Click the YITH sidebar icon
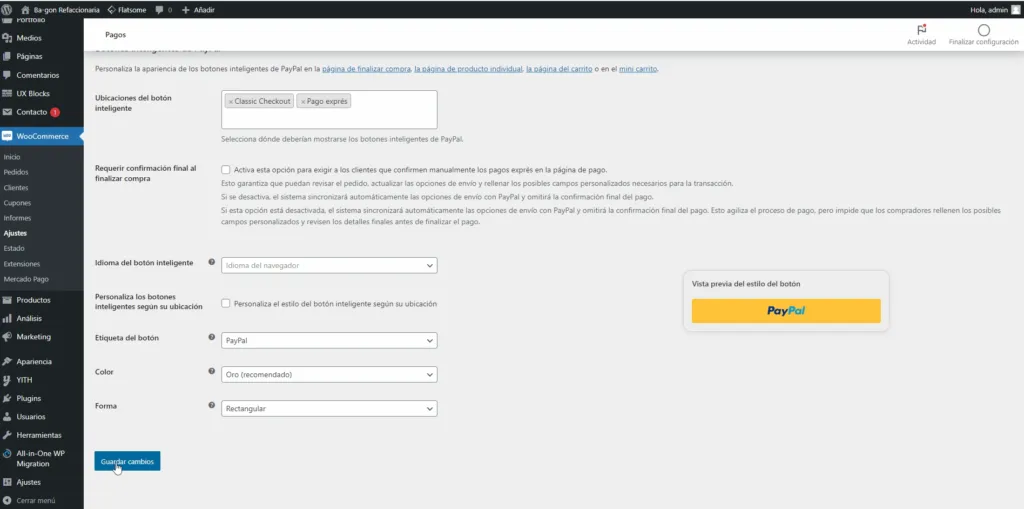 tap(7, 380)
